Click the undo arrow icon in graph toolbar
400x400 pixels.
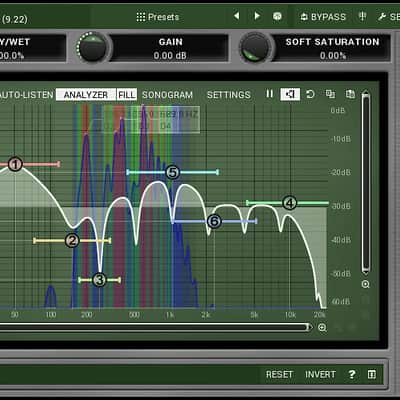coord(310,94)
